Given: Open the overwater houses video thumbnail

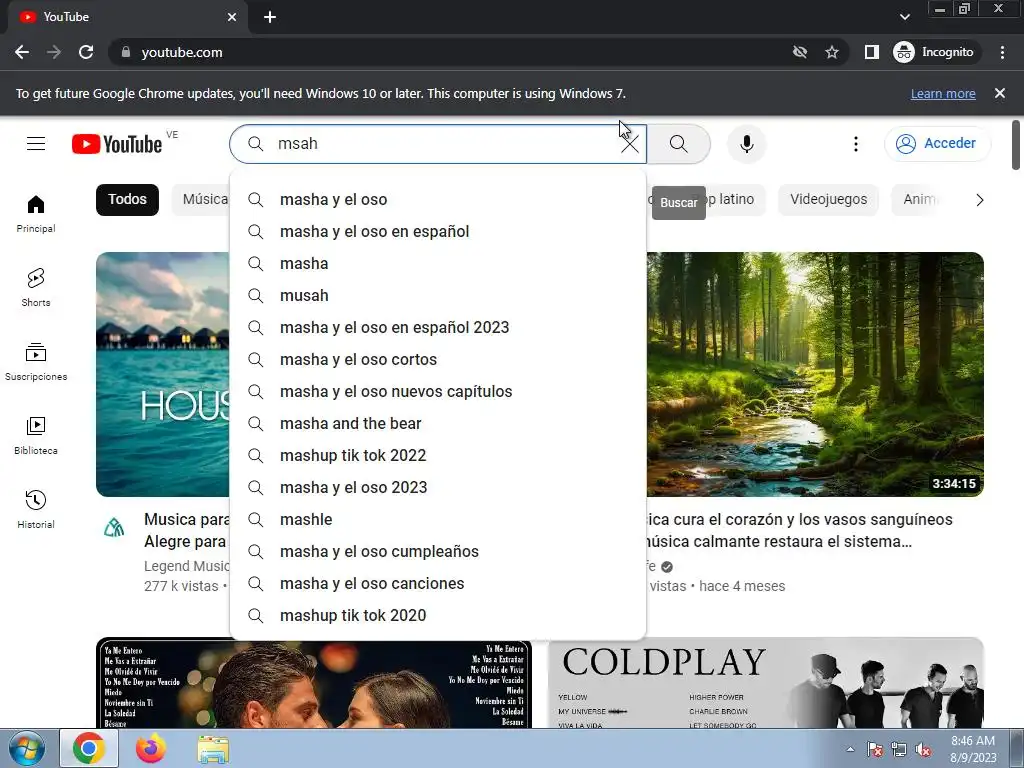Looking at the screenshot, I should coord(163,374).
